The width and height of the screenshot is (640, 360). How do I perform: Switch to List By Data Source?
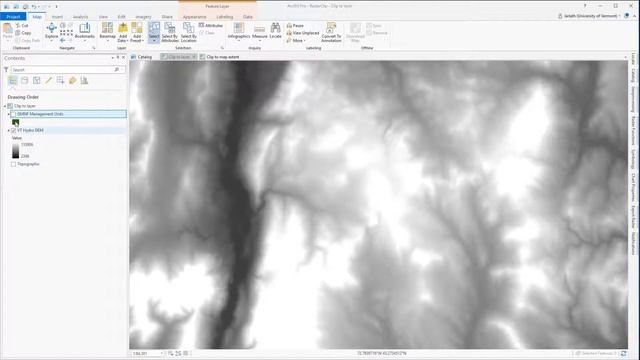click(24, 80)
